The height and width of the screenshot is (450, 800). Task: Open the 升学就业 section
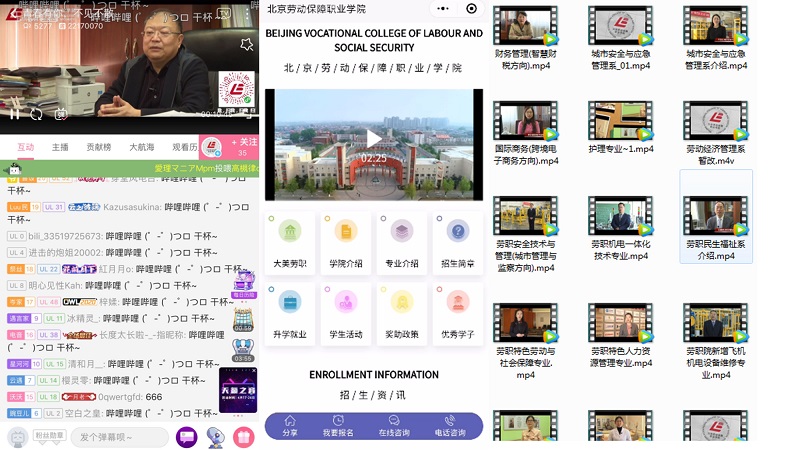point(290,314)
